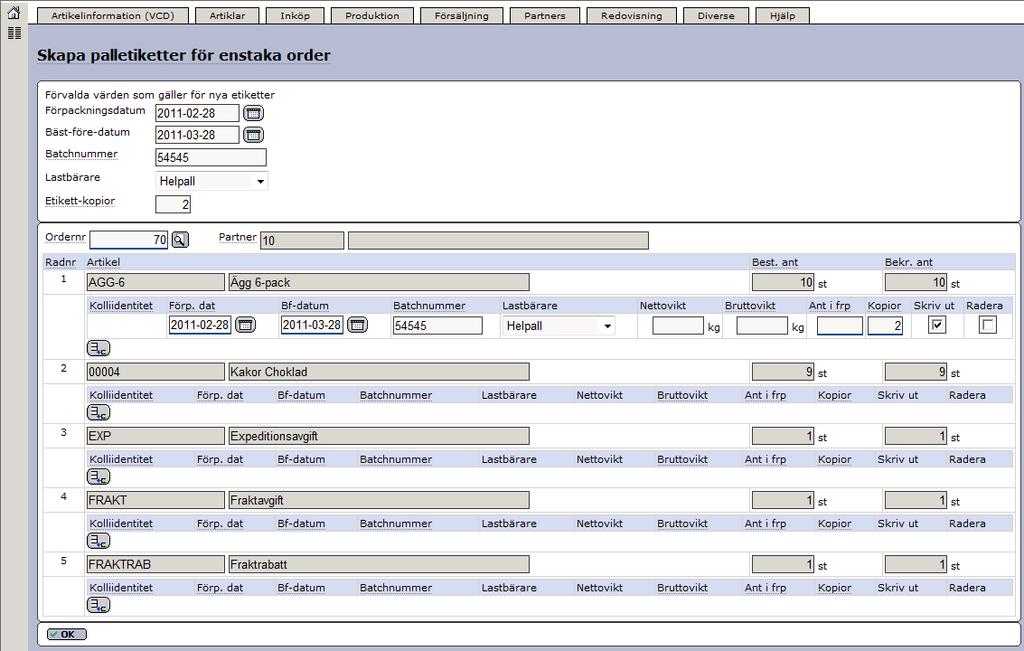Screen dimensions: 1024x651
Task: Open the Försäljning menu
Action: [462, 16]
